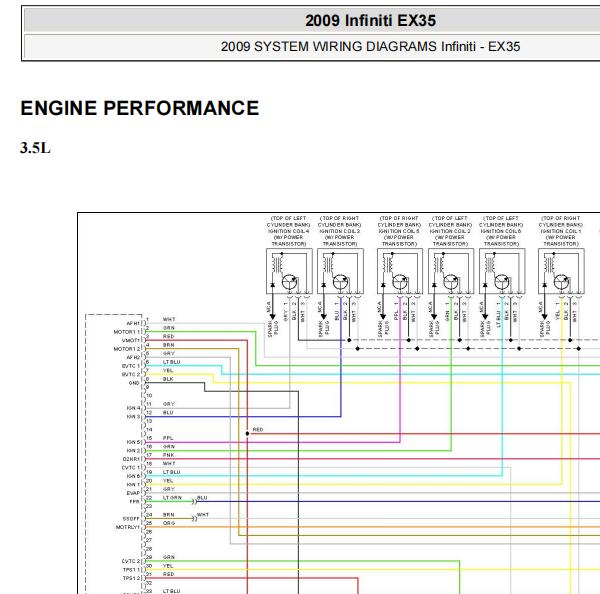Click the "GRN" wire label at pin 2
Screen dimensions: 600x594
[168, 328]
